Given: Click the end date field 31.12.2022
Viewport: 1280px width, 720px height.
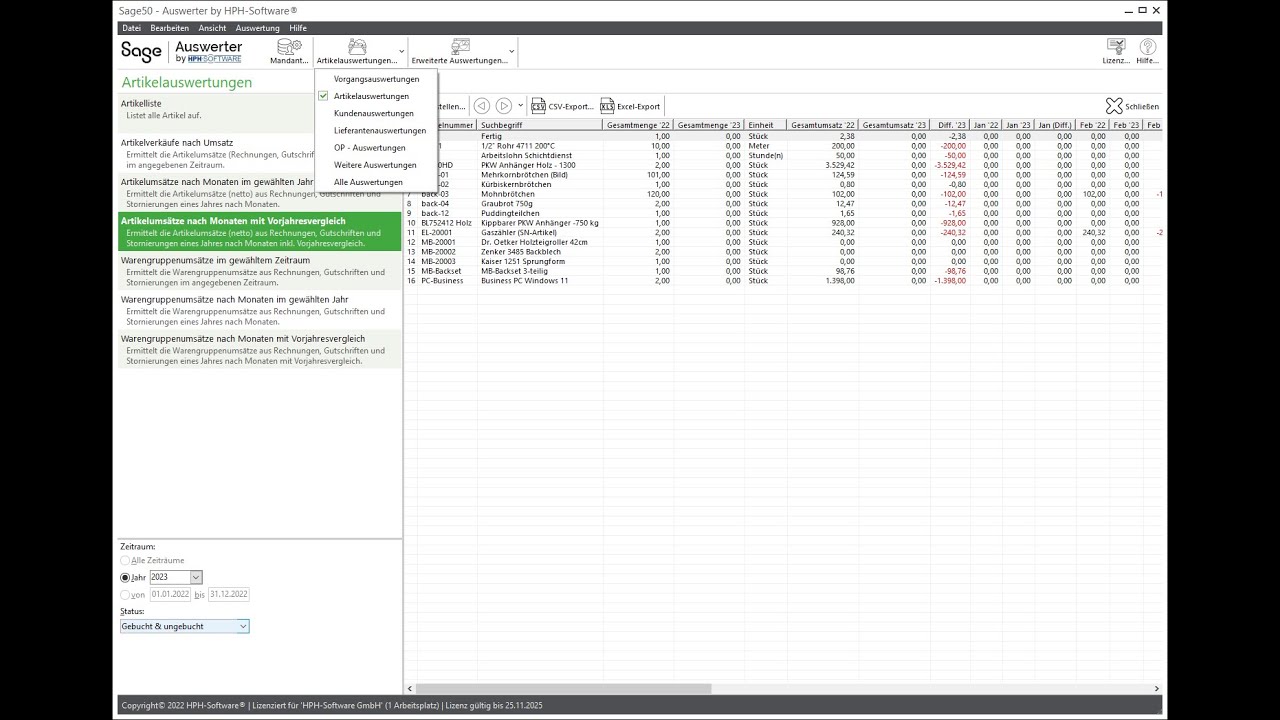Looking at the screenshot, I should coord(228,594).
